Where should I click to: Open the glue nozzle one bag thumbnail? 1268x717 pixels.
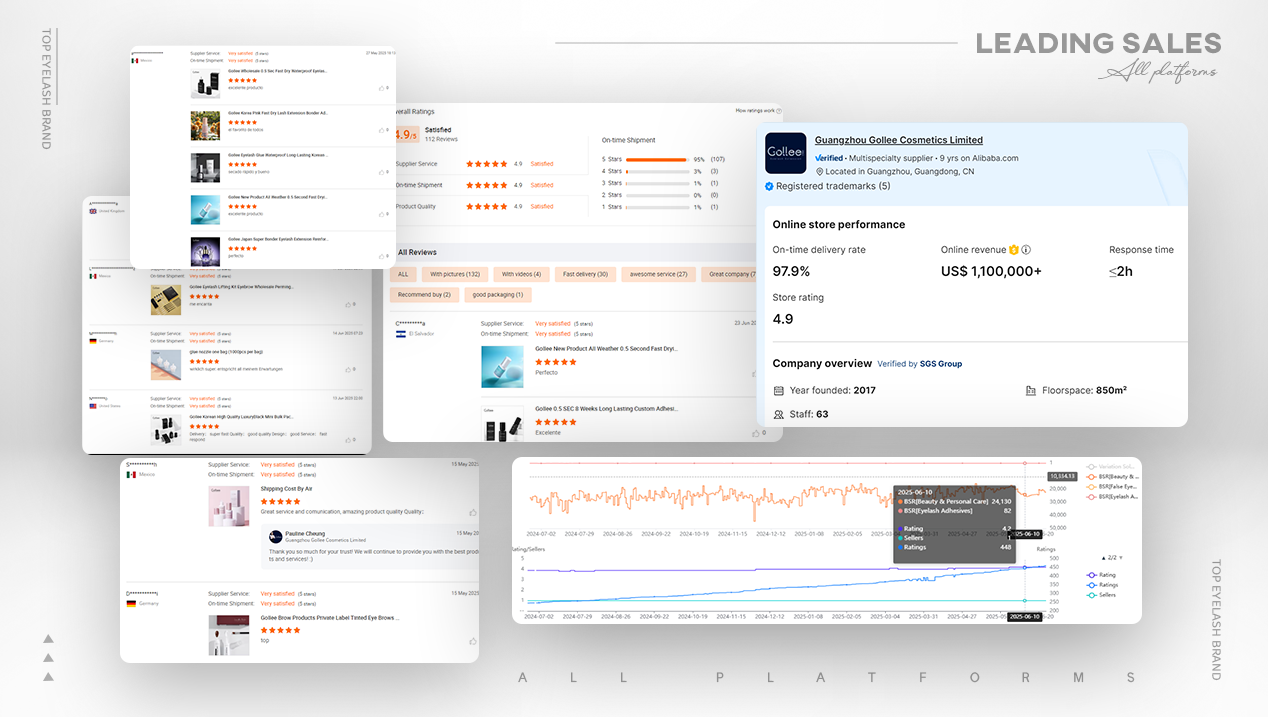[165, 365]
